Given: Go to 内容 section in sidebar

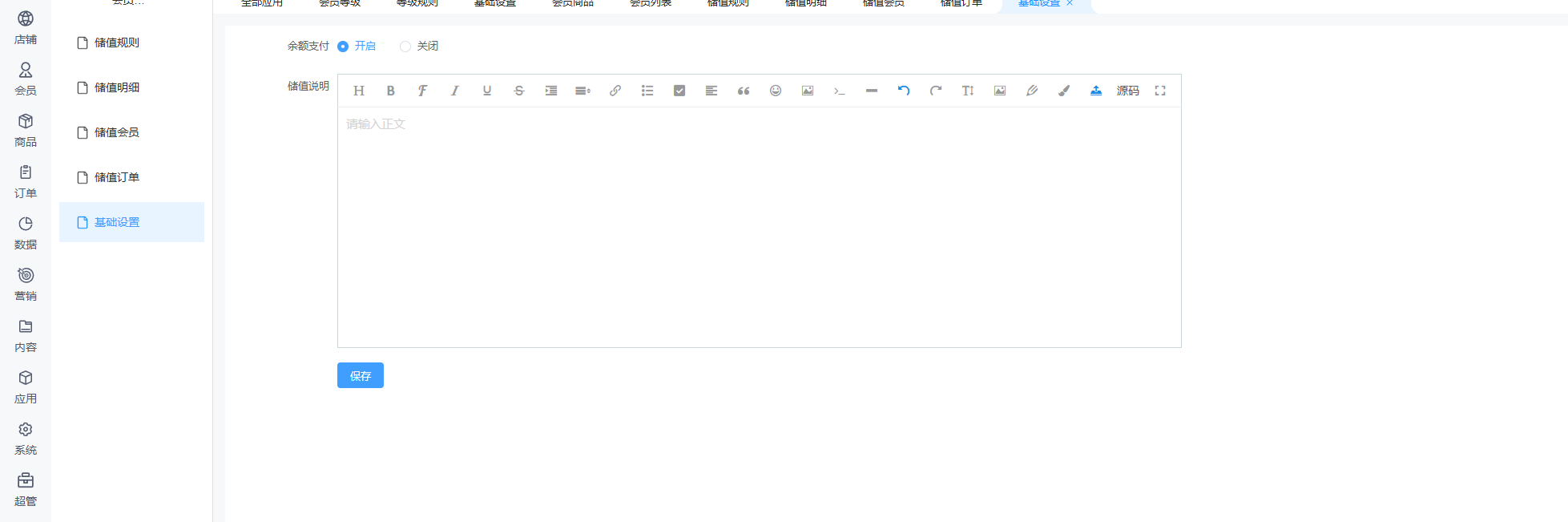Looking at the screenshot, I should pos(26,336).
